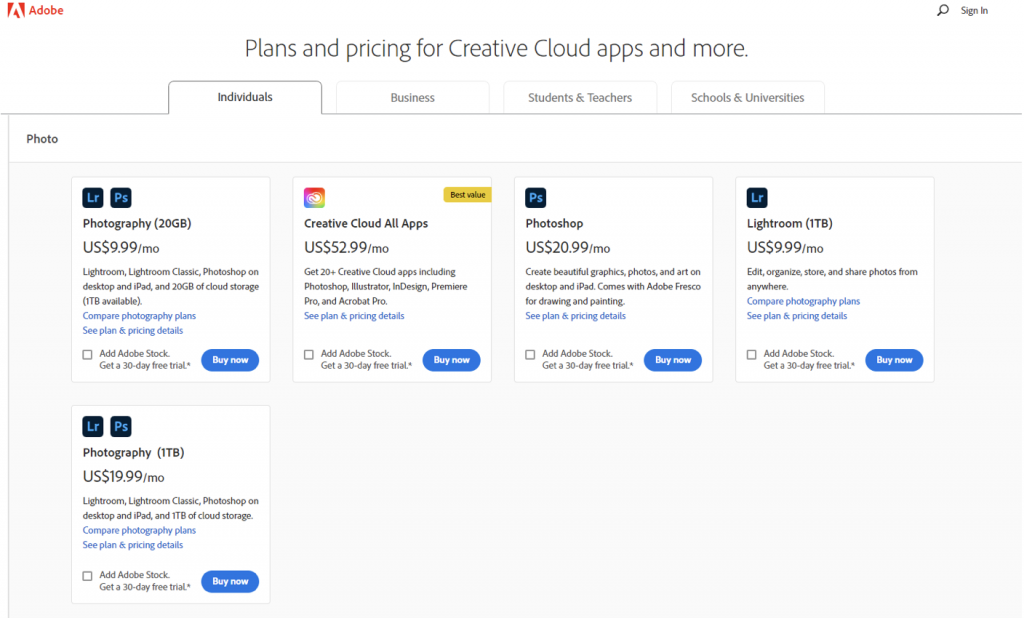Click the Creative Cloud rainbow icon
Screen dimensions: 1024x618
tap(315, 198)
